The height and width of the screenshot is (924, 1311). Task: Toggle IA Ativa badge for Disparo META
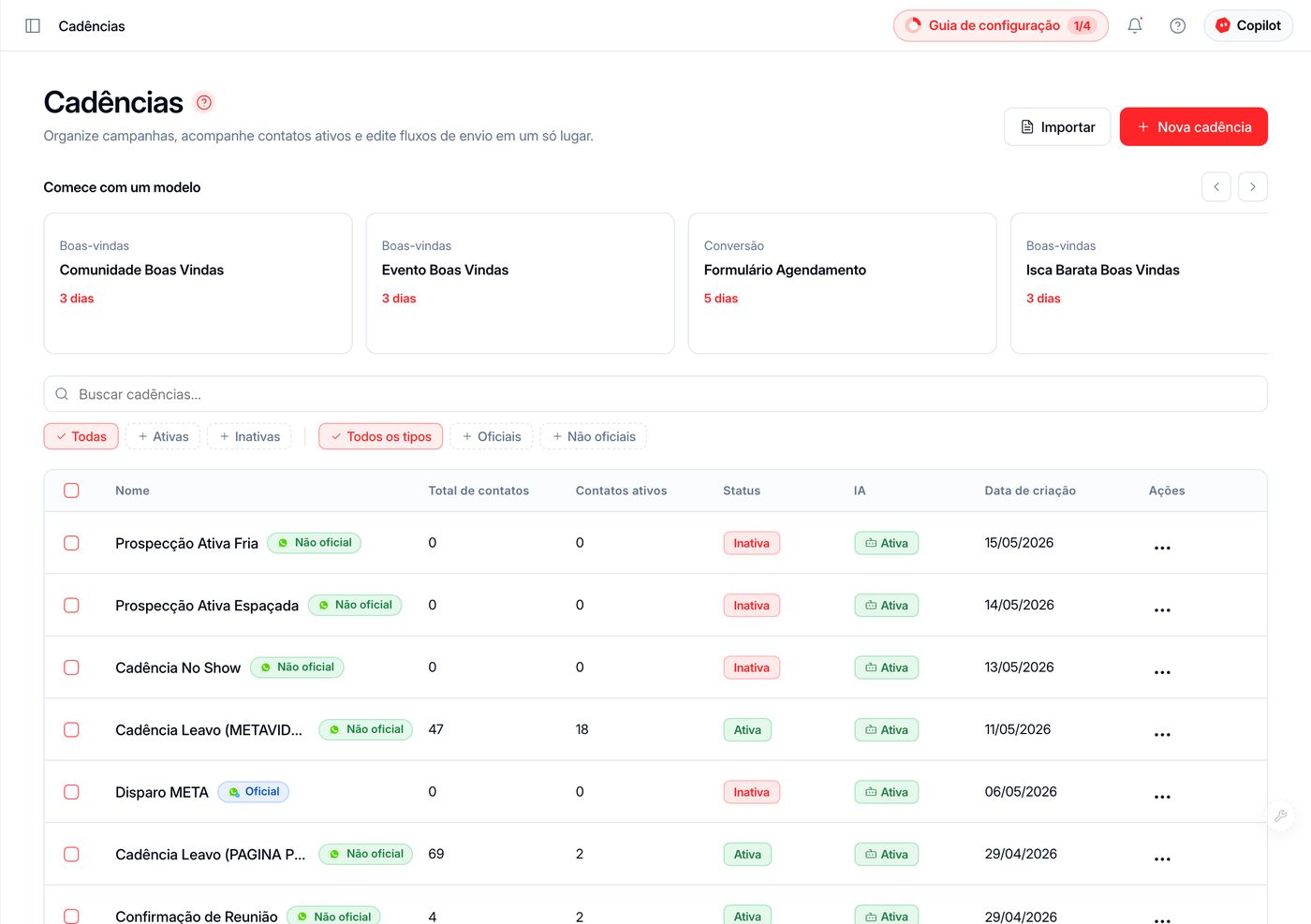click(887, 792)
